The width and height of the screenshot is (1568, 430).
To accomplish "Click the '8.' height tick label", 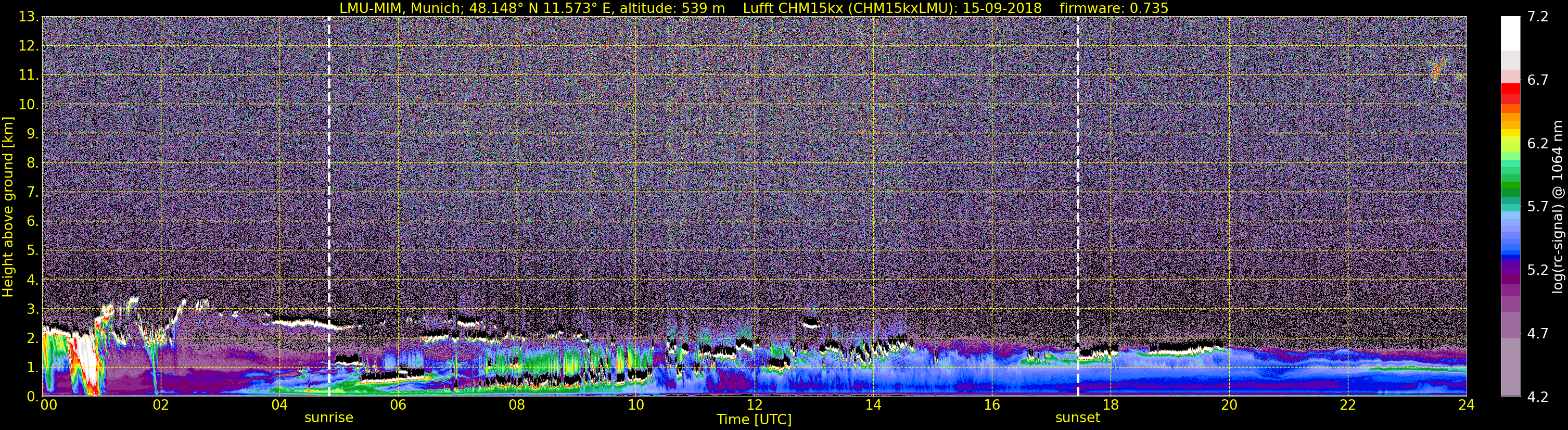I will pos(33,162).
